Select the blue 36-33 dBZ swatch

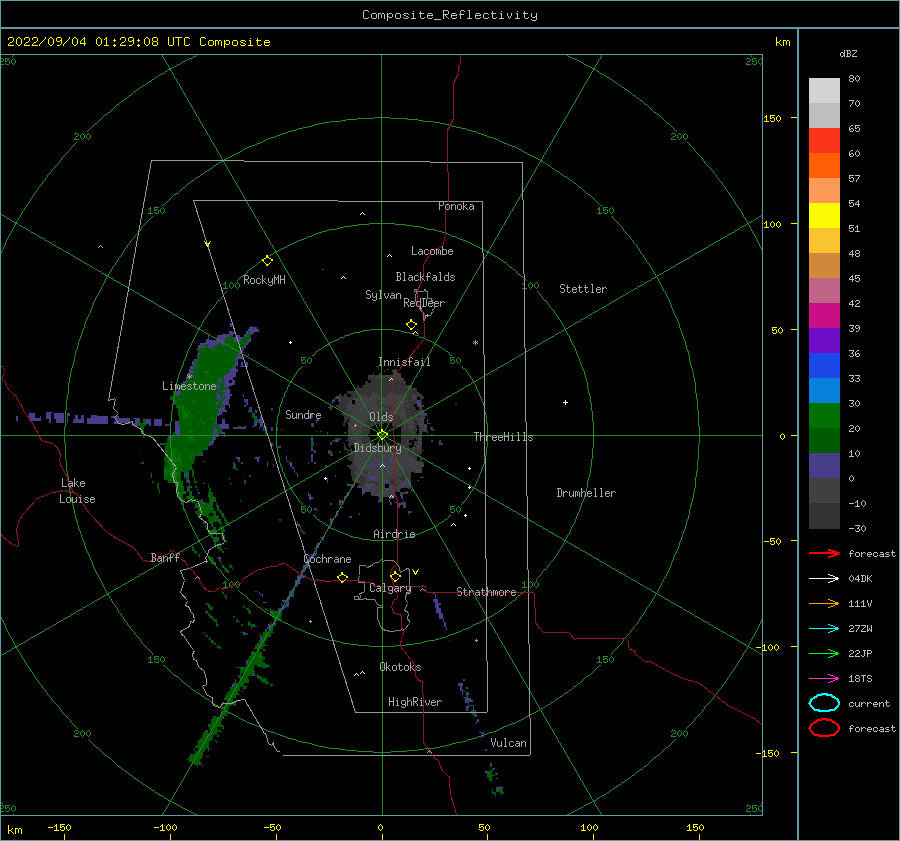[x=824, y=366]
